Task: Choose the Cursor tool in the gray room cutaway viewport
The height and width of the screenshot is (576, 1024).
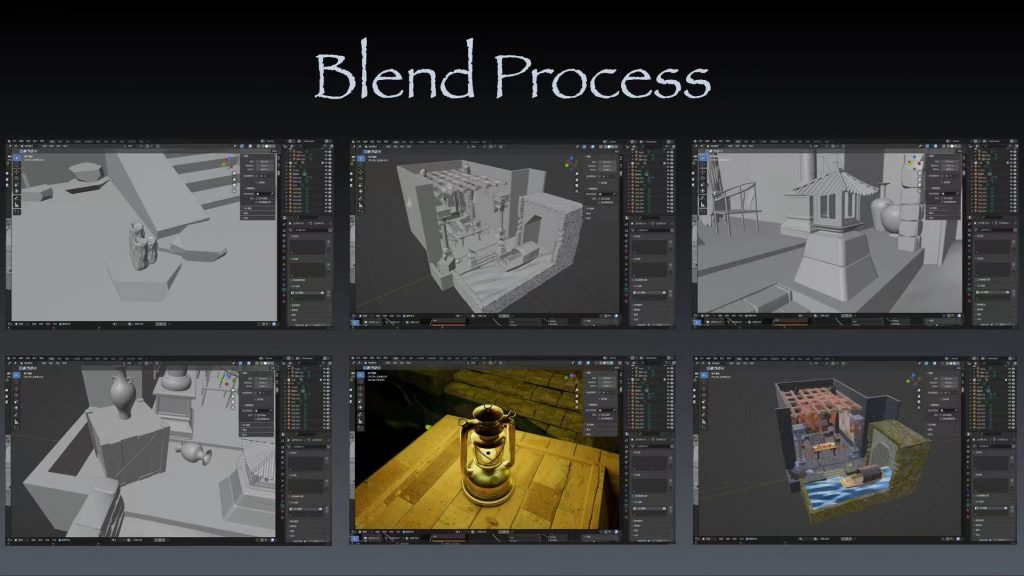Action: 360,166
